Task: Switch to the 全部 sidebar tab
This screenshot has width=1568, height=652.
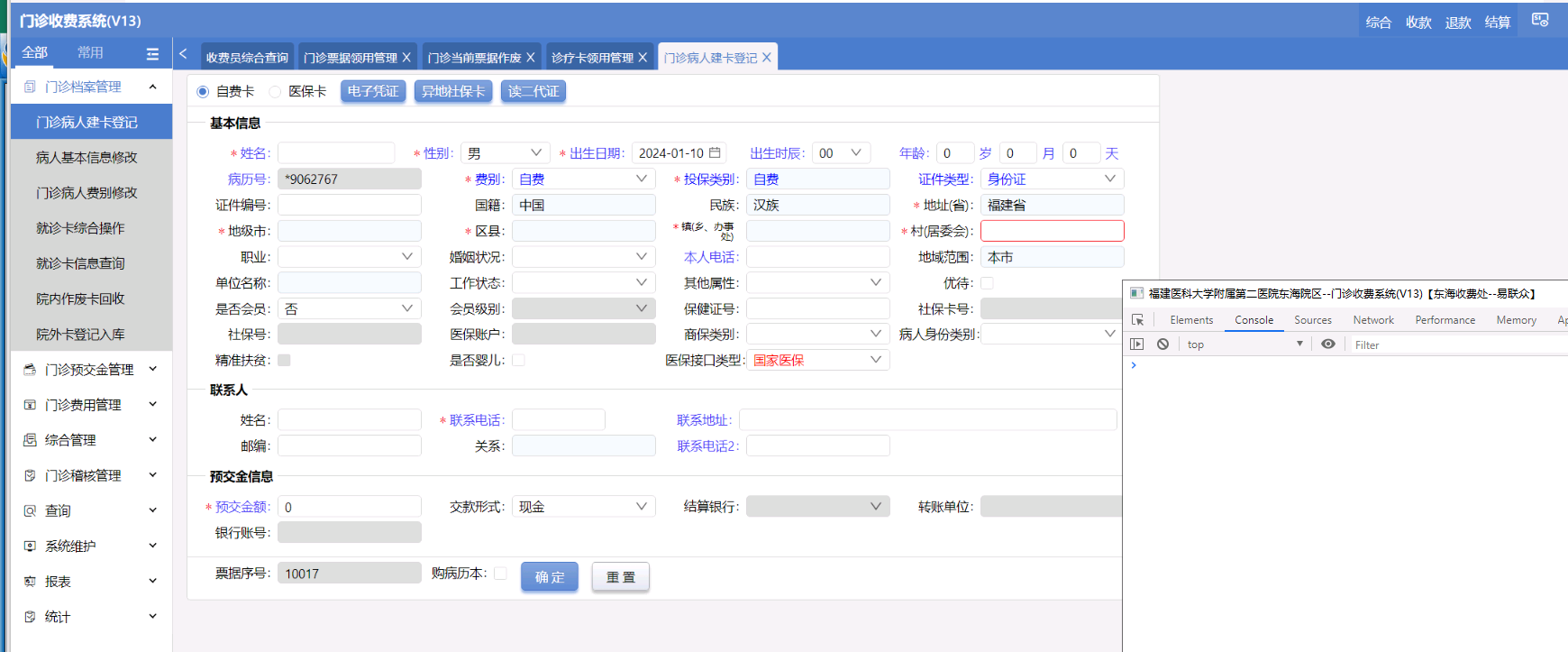Action: (34, 52)
